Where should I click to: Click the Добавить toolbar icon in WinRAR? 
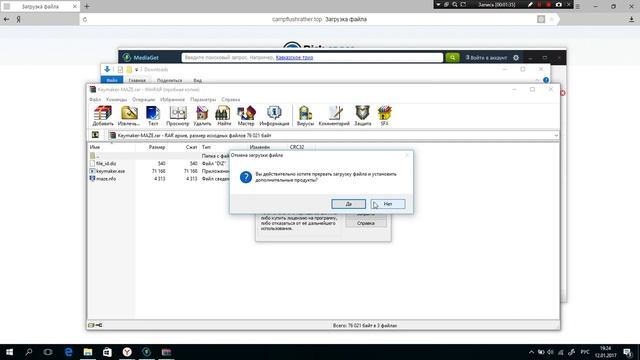point(103,116)
